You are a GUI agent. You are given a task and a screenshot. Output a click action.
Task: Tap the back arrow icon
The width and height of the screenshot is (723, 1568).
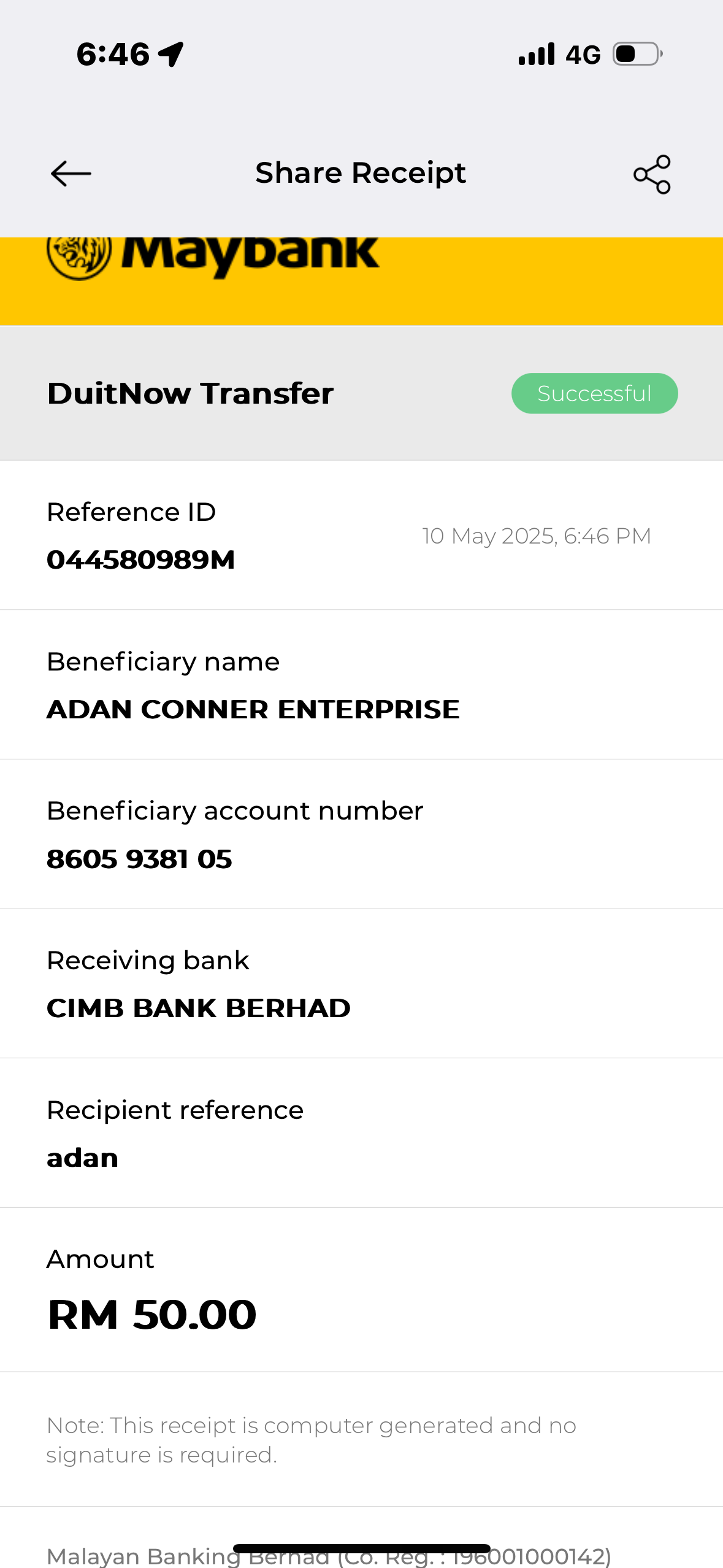[71, 174]
